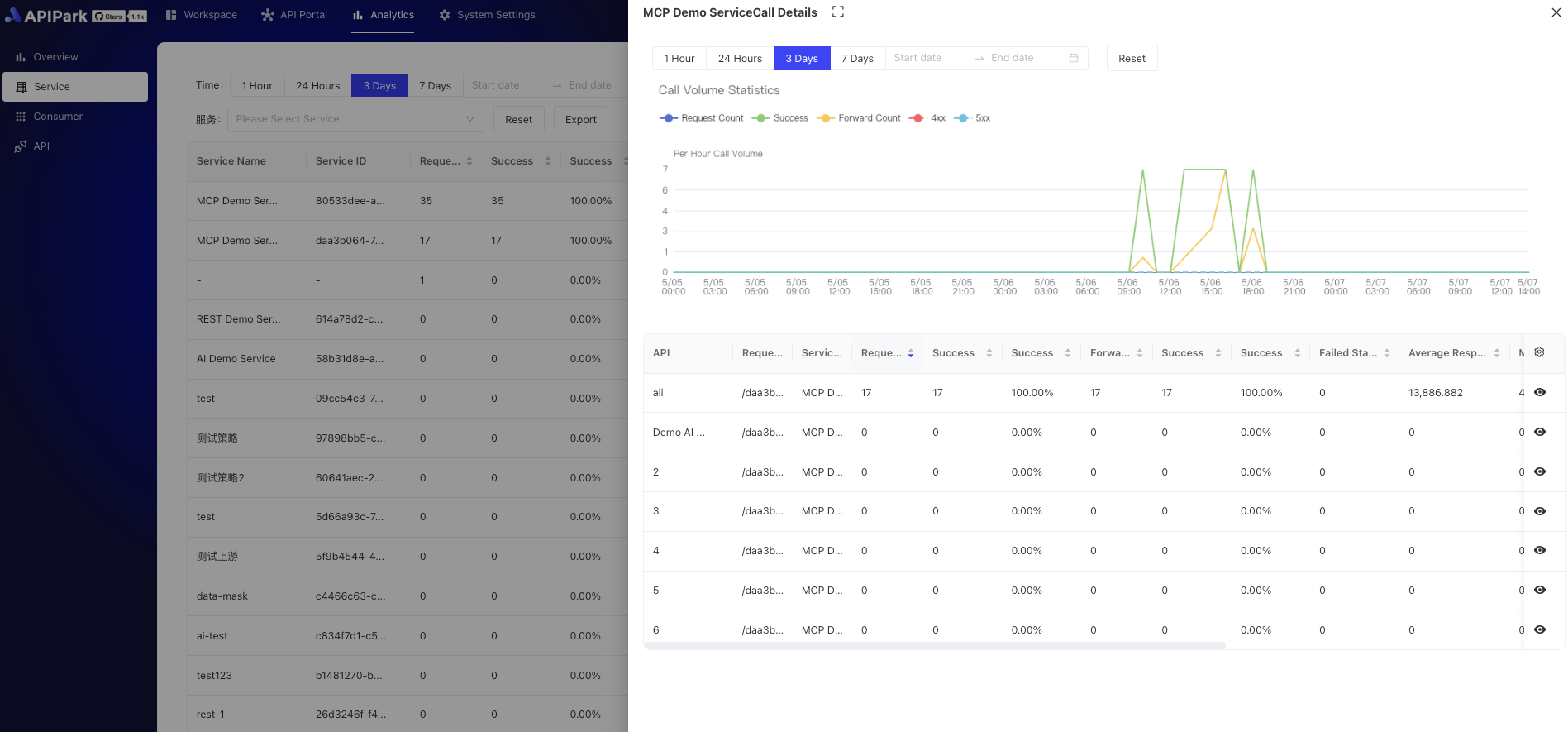Open Overview in the sidebar

(55, 57)
